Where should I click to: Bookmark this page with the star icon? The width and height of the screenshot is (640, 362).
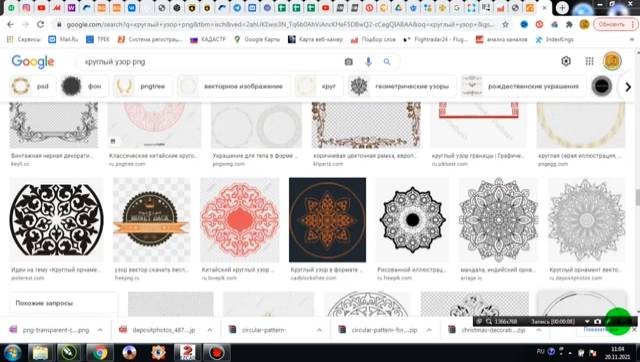(505, 24)
